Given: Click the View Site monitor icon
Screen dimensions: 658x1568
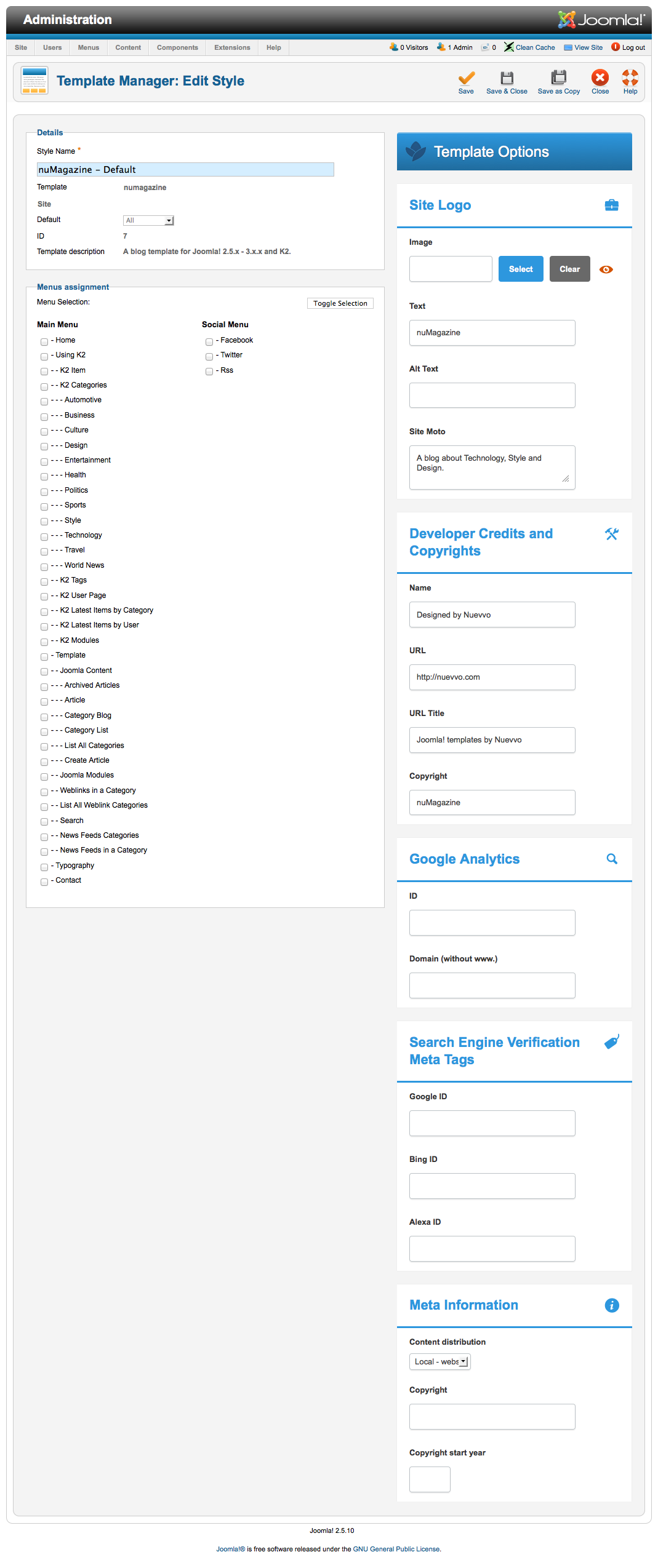Looking at the screenshot, I should [568, 47].
